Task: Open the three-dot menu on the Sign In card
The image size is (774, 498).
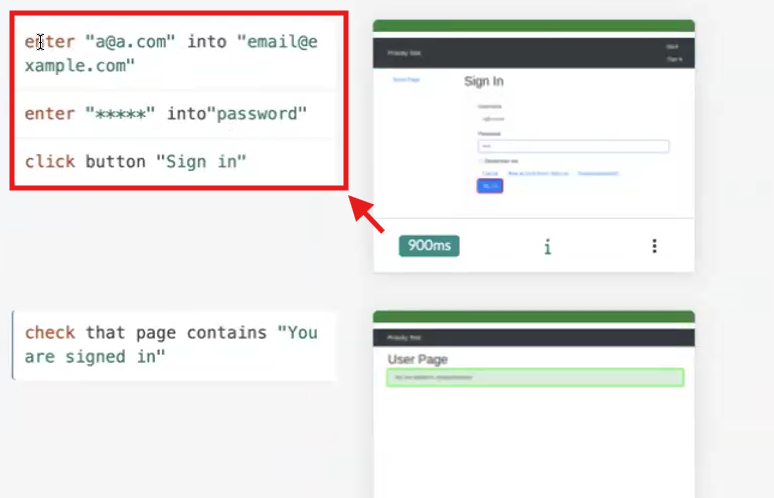Action: click(x=654, y=246)
